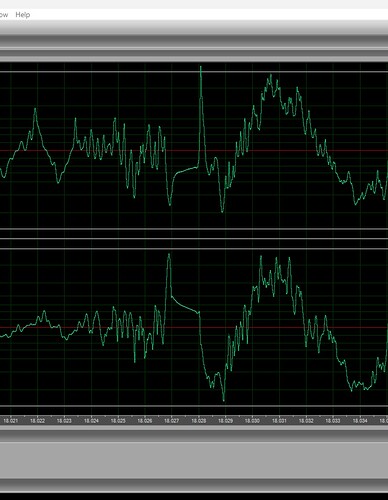Click the 18.031 mark on the time ruler

coord(279,421)
